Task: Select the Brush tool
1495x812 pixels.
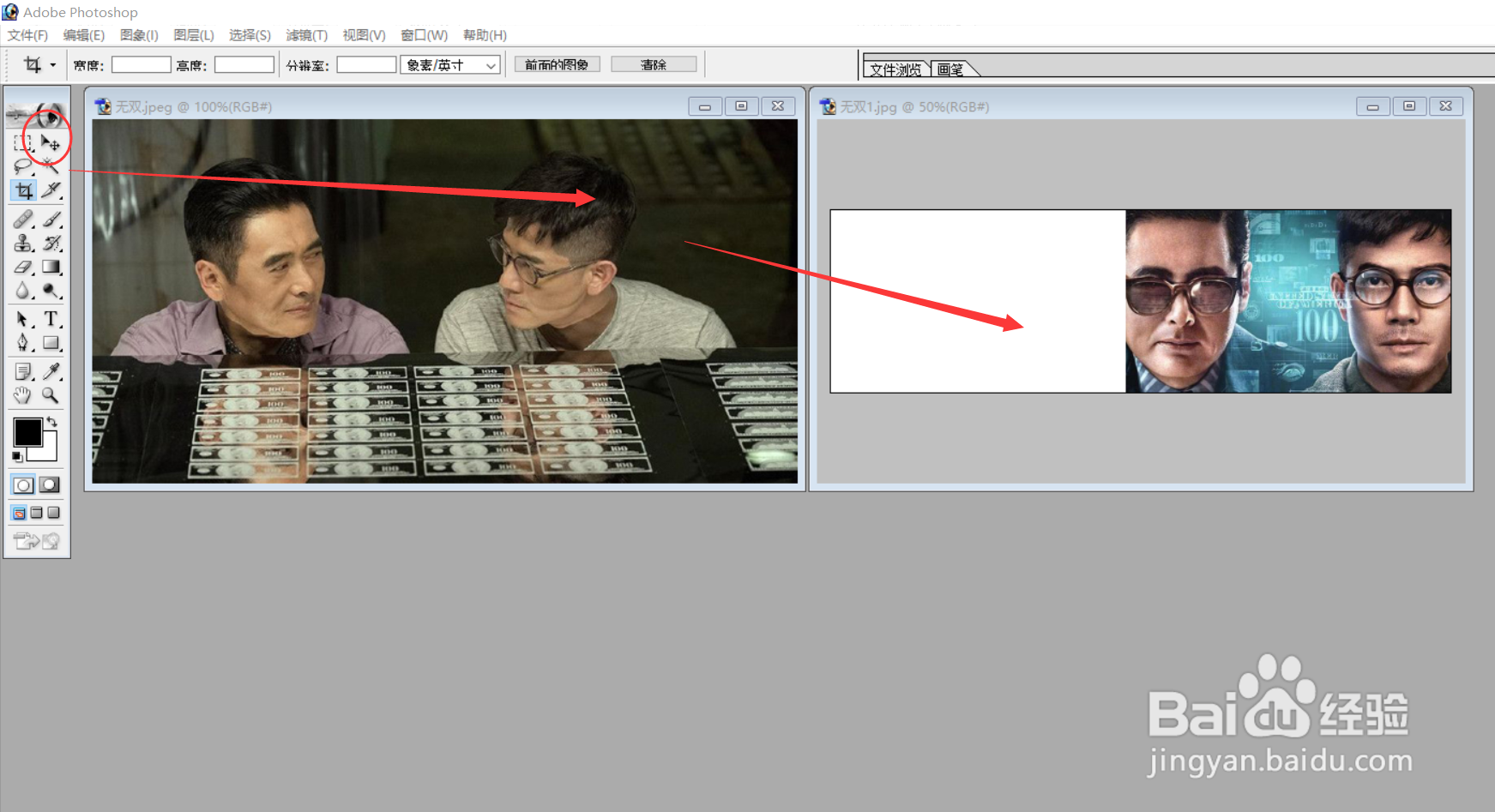Action: coord(51,220)
